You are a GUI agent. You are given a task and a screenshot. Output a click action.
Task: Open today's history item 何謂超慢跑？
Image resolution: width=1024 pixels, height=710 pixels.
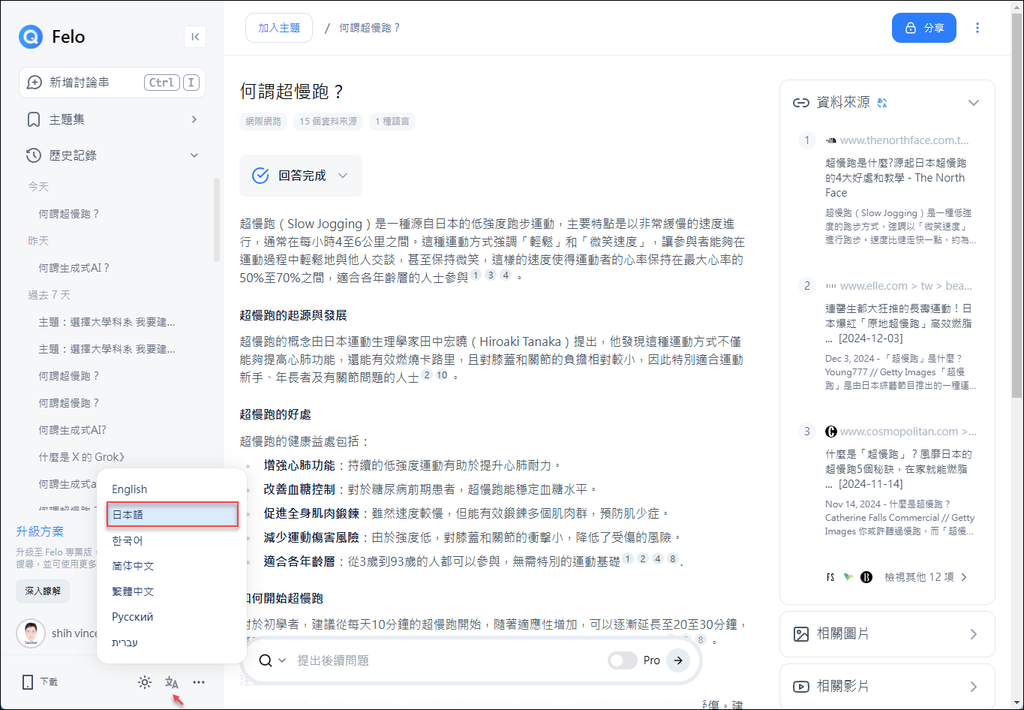69,214
